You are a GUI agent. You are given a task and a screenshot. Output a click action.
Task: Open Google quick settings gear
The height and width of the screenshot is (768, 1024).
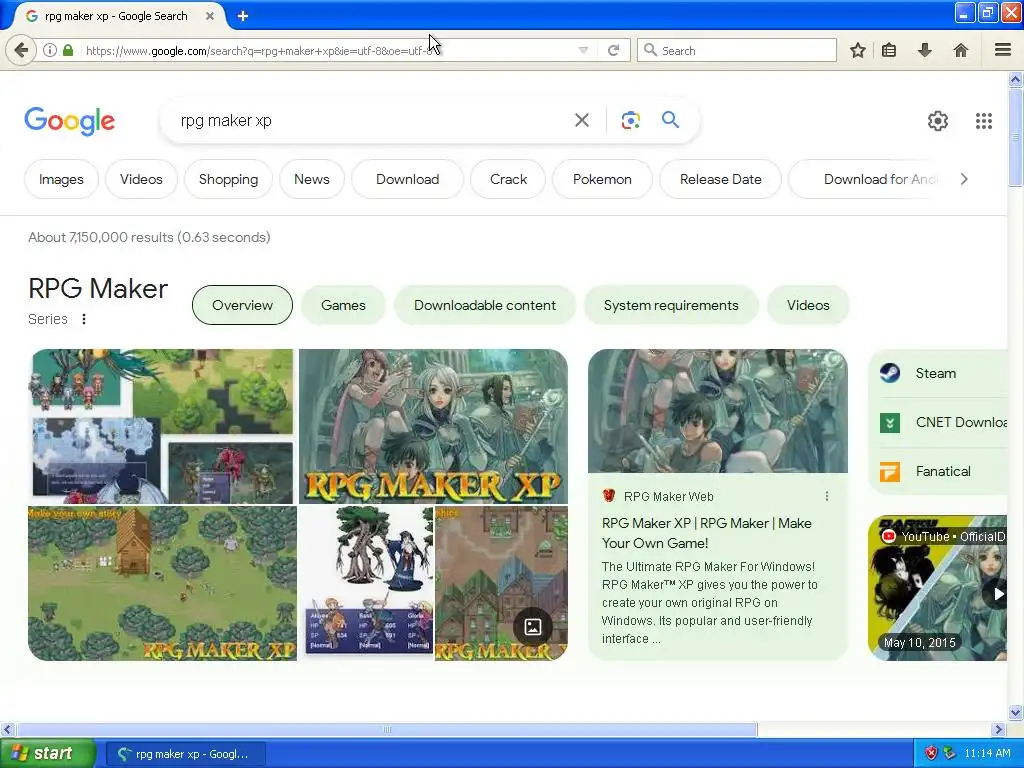(938, 121)
